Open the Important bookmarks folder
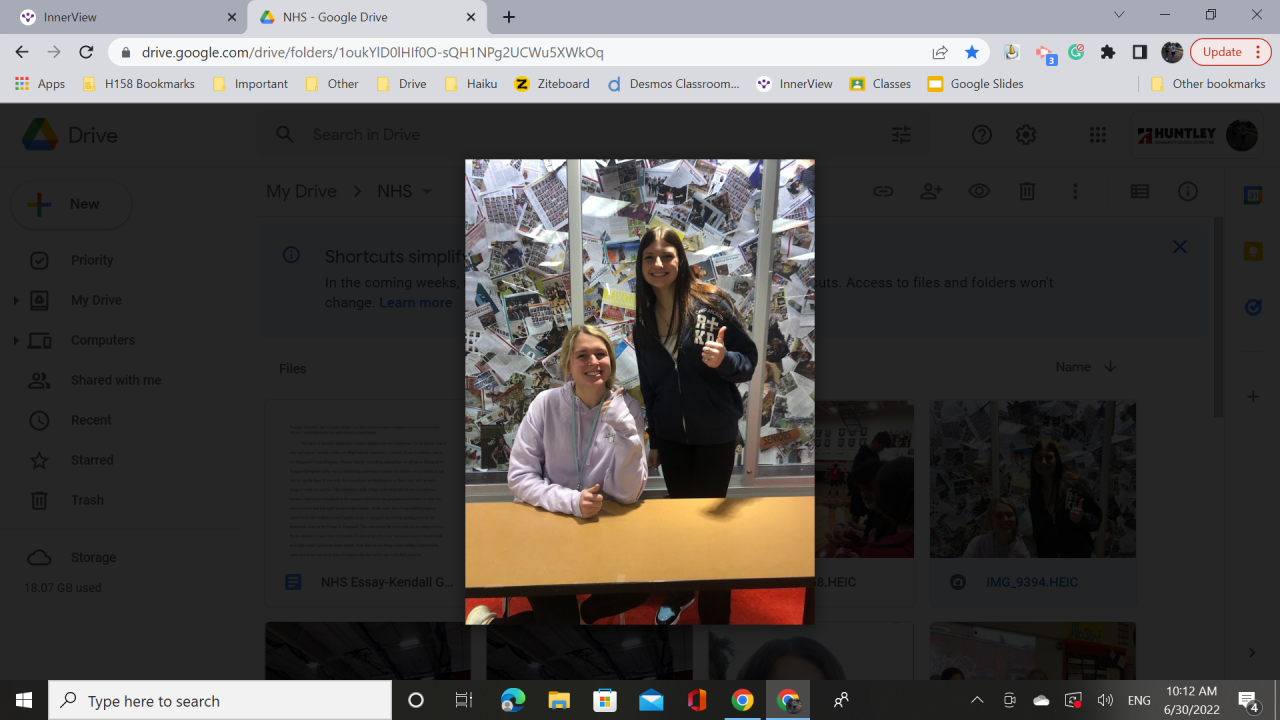 pyautogui.click(x=251, y=84)
